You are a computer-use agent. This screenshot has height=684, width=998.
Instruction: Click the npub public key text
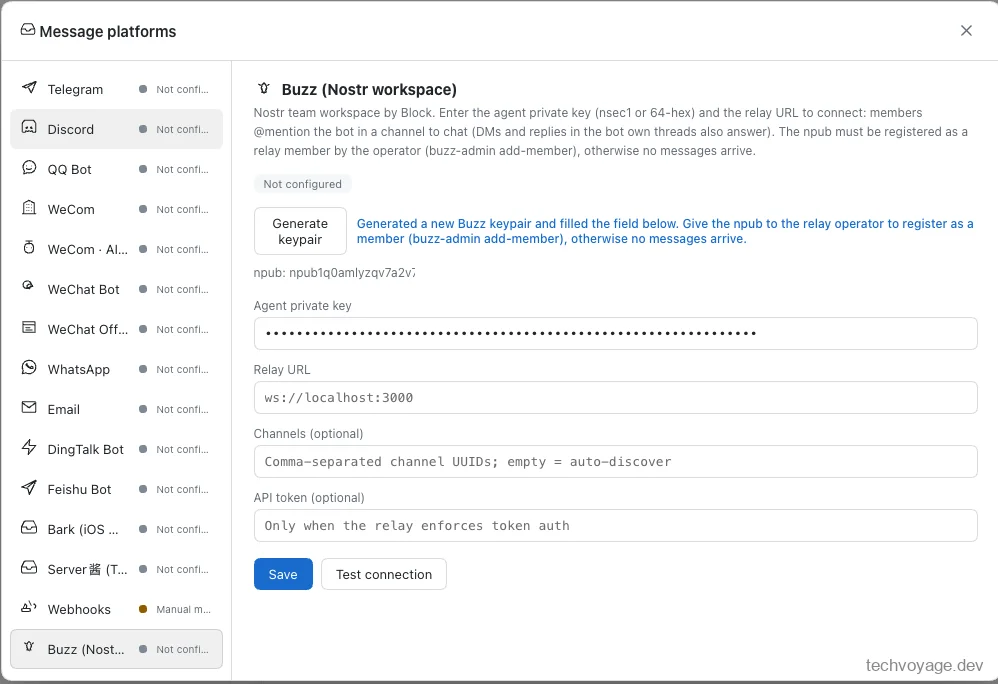pos(335,273)
